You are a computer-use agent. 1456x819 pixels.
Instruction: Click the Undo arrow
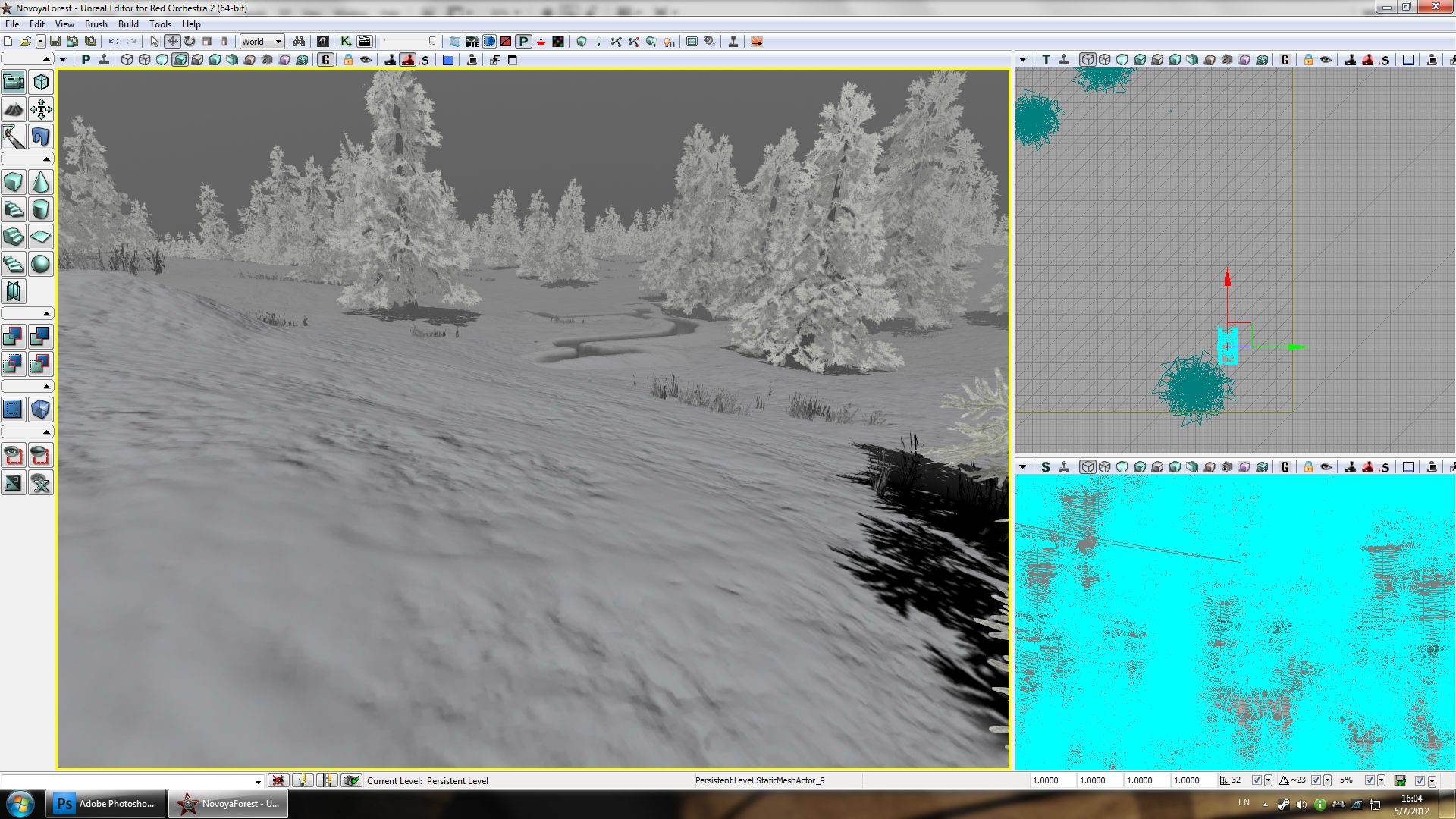(x=114, y=42)
